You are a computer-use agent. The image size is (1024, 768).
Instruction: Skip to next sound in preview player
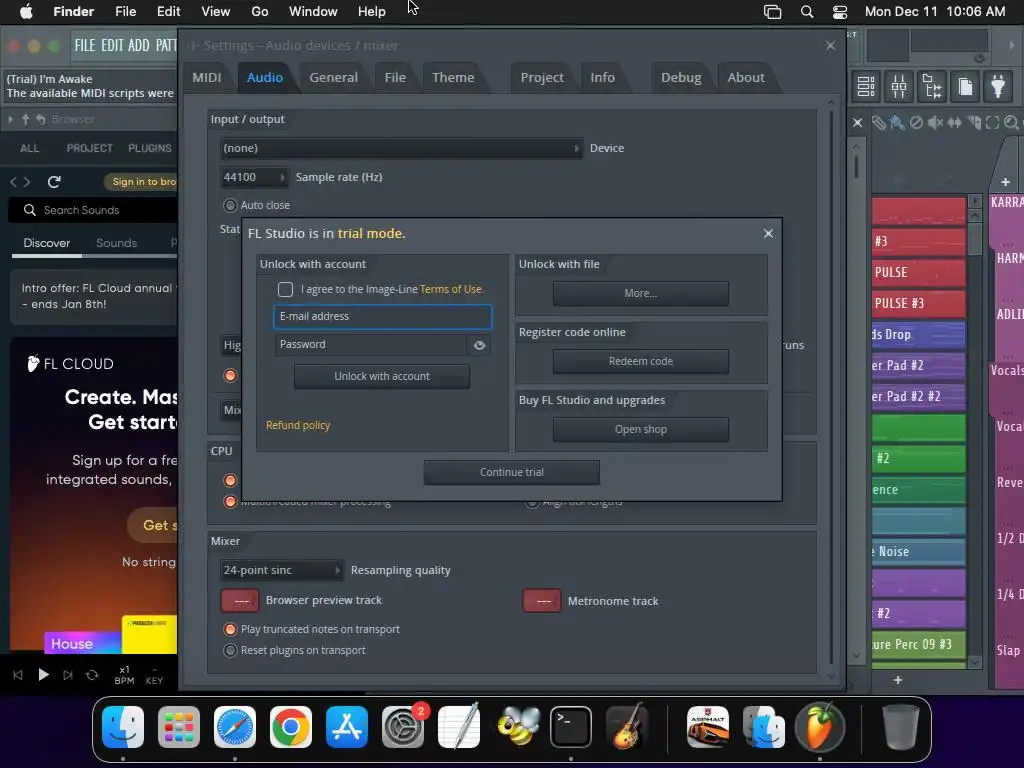pos(68,675)
